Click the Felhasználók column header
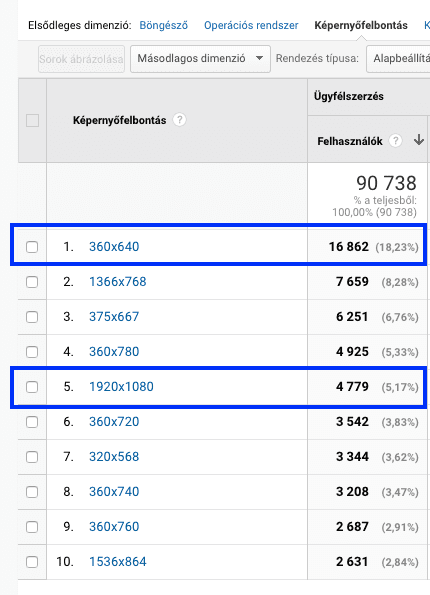This screenshot has width=430, height=595. (350, 141)
